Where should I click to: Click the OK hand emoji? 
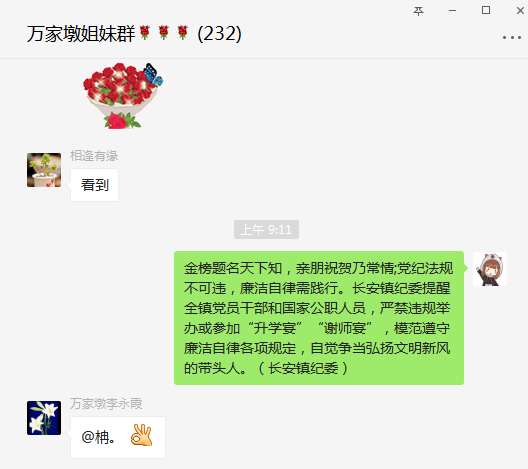141,436
